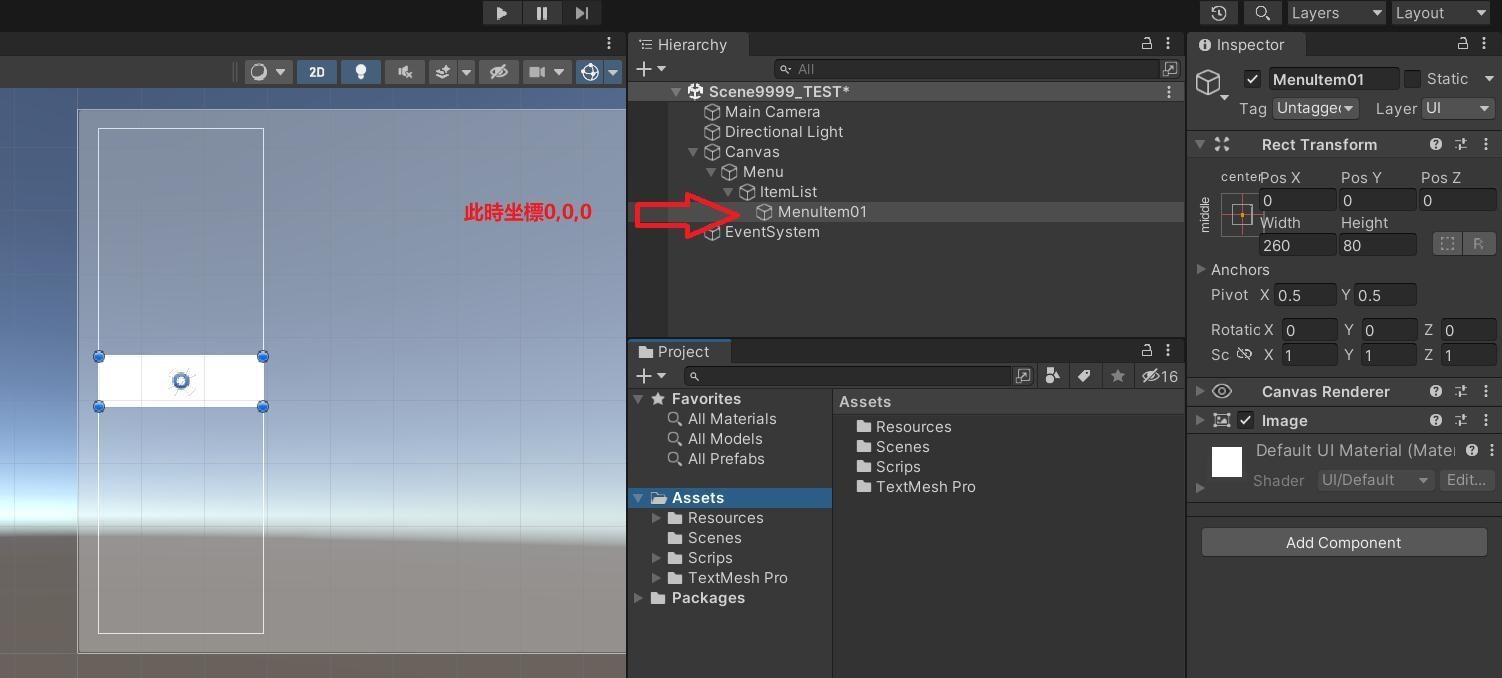
Task: Click the Add Component button
Action: (1343, 542)
